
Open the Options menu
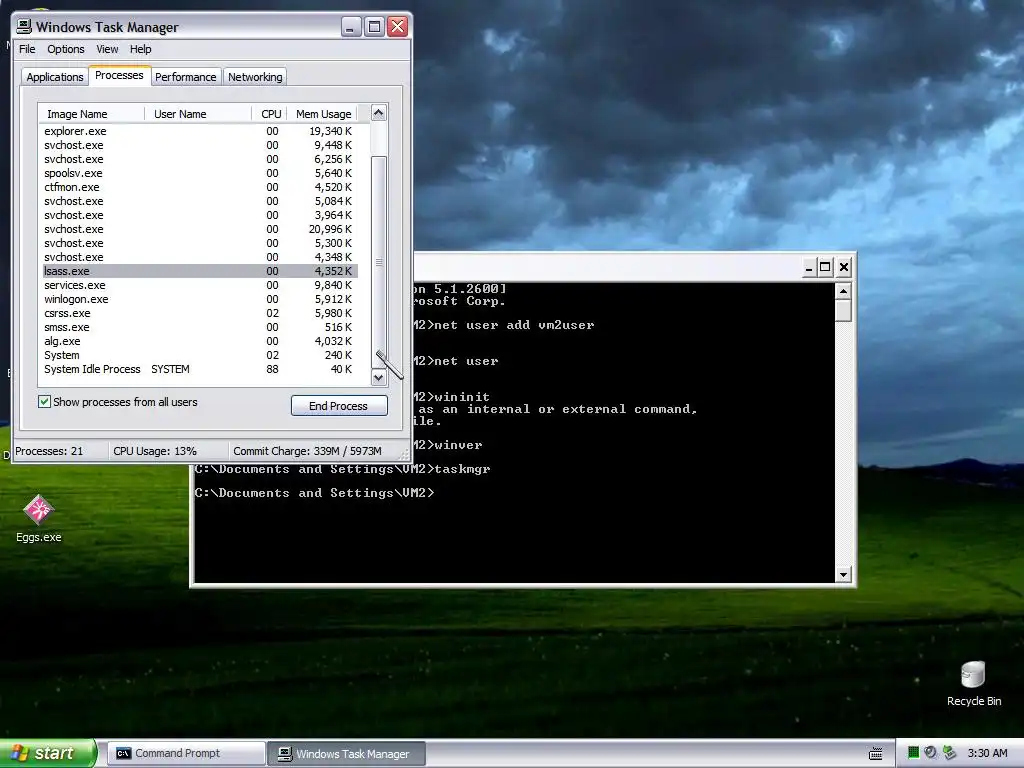pos(65,49)
